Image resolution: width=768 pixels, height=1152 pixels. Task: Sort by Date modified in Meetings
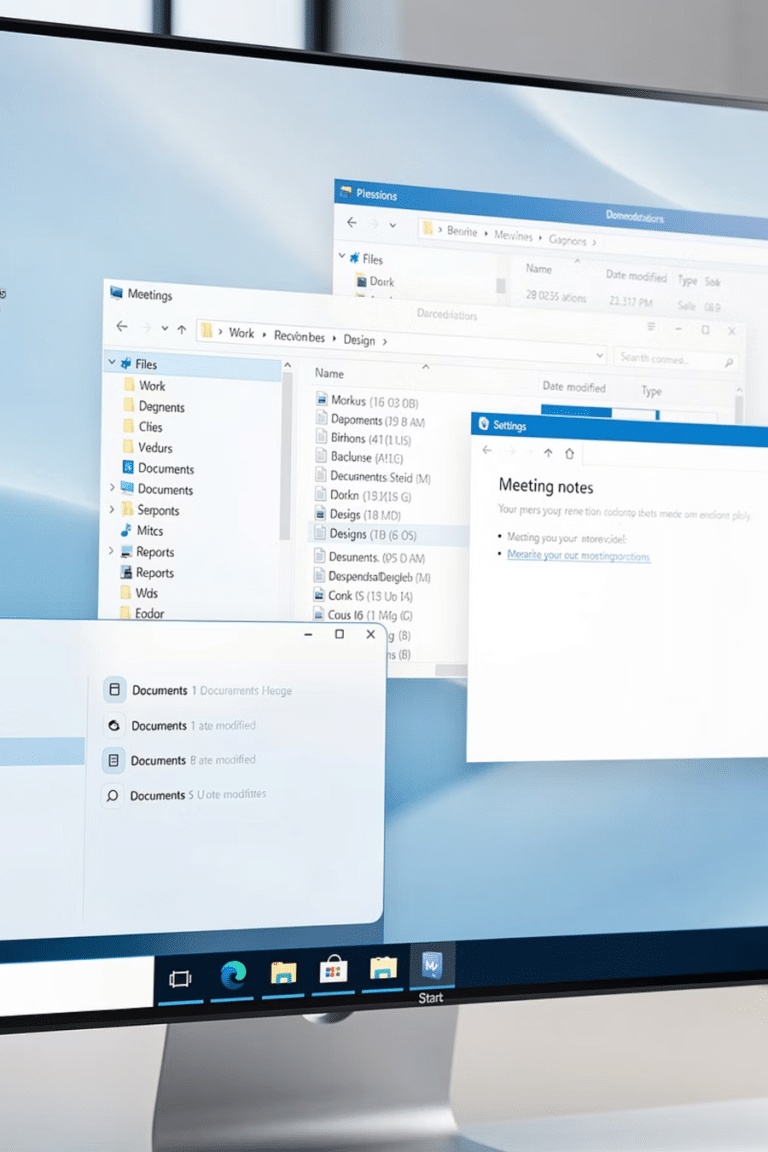pyautogui.click(x=574, y=386)
